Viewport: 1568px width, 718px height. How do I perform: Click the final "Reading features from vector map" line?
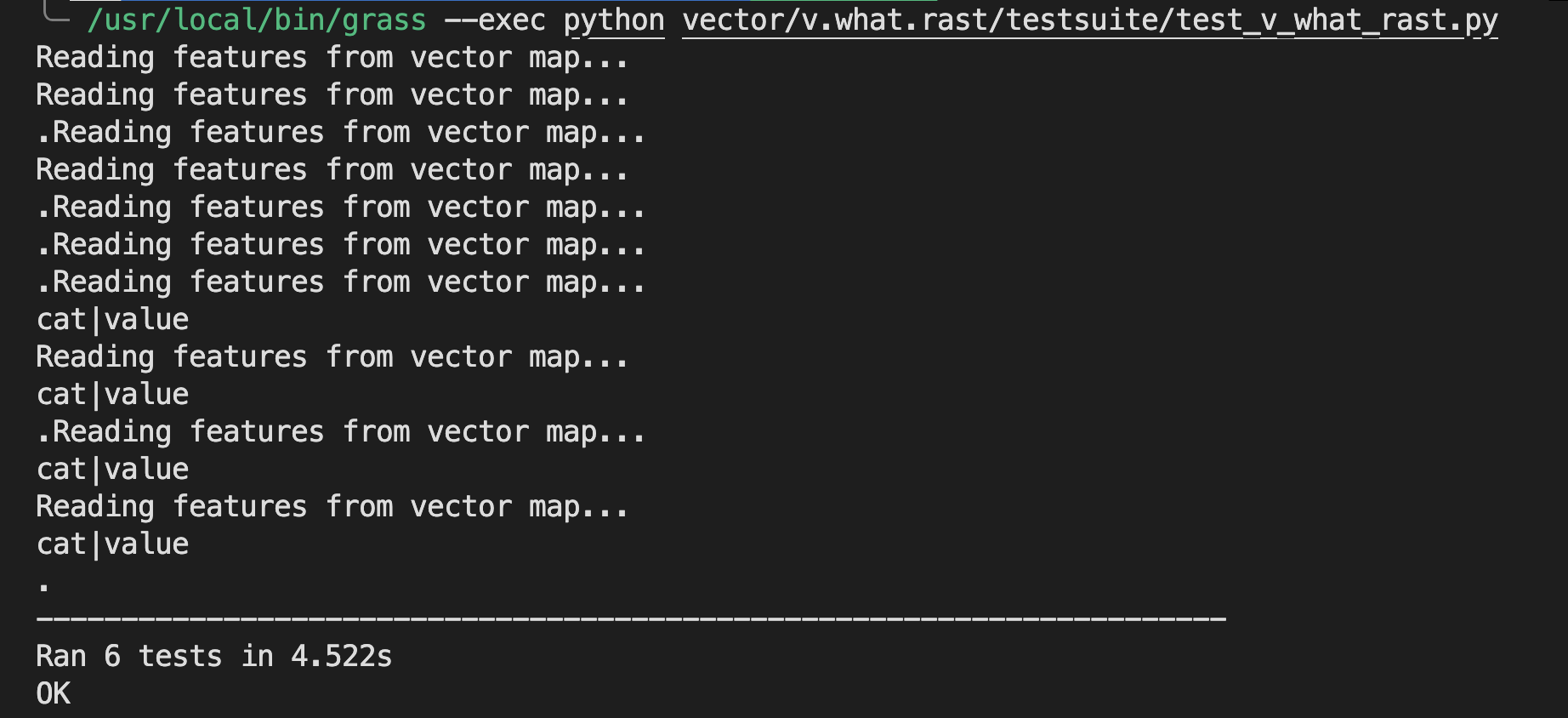tap(332, 507)
